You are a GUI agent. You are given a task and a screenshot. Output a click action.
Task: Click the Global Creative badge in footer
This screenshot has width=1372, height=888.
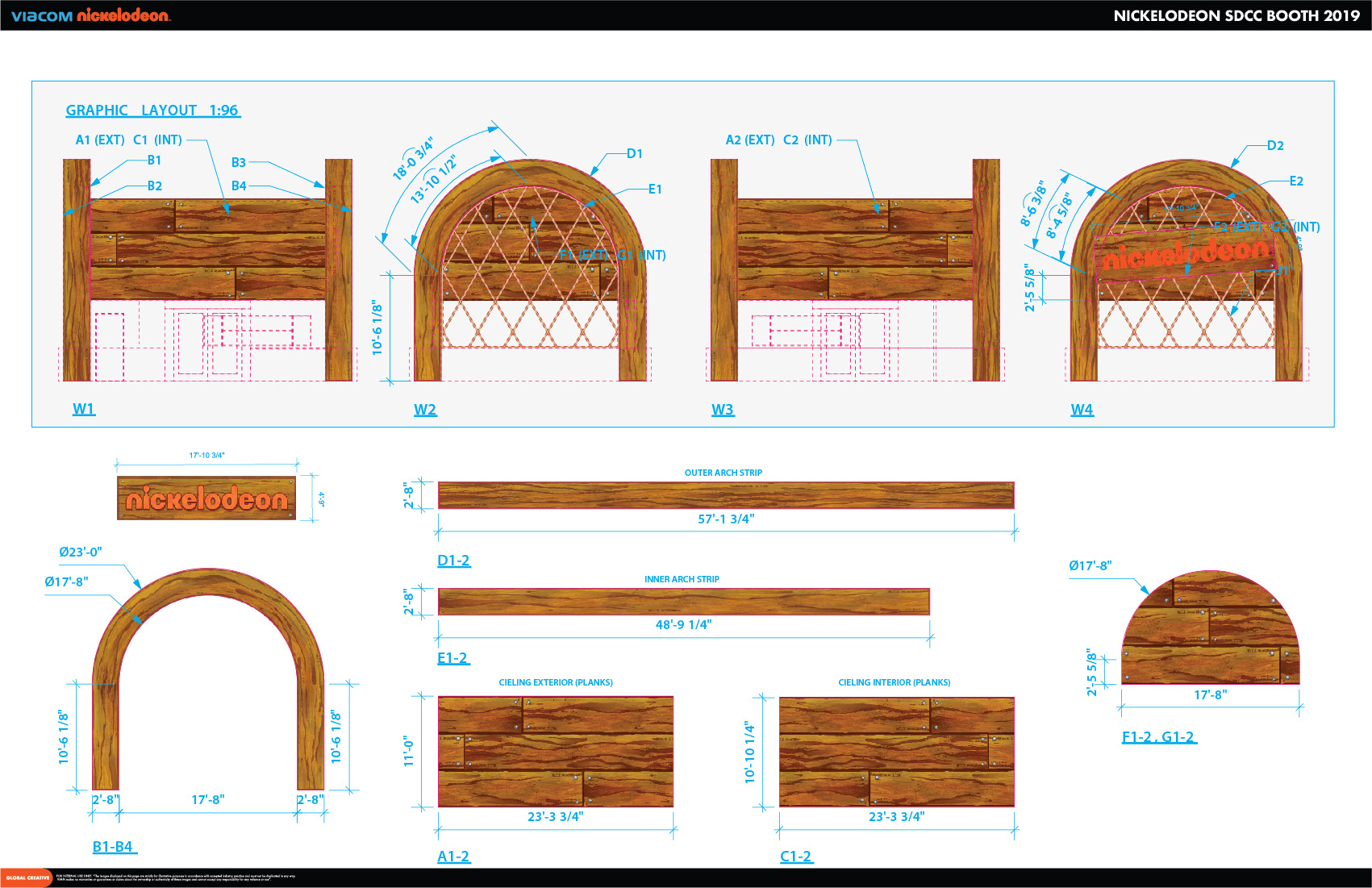27,878
